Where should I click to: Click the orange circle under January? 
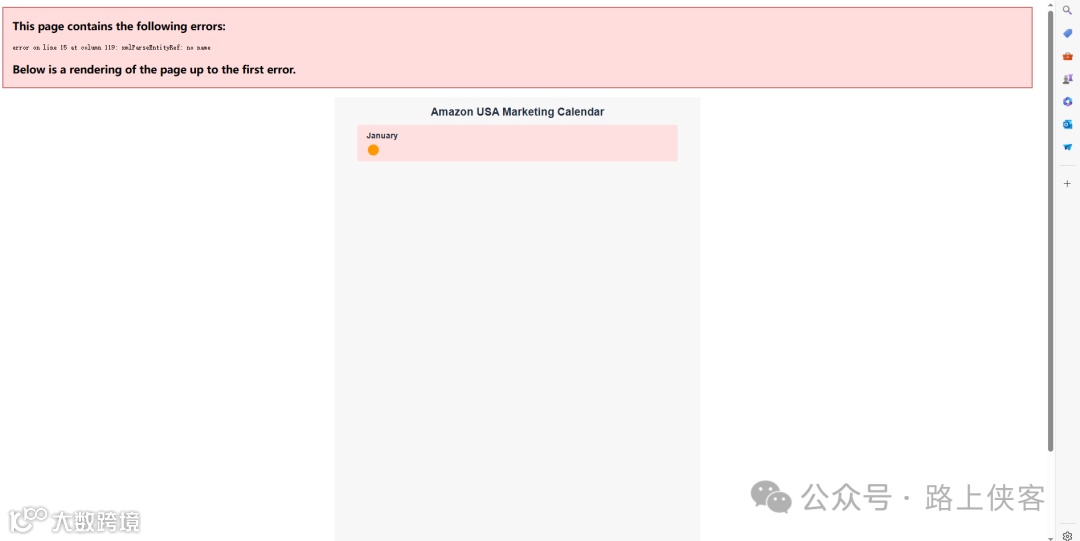pyautogui.click(x=373, y=150)
